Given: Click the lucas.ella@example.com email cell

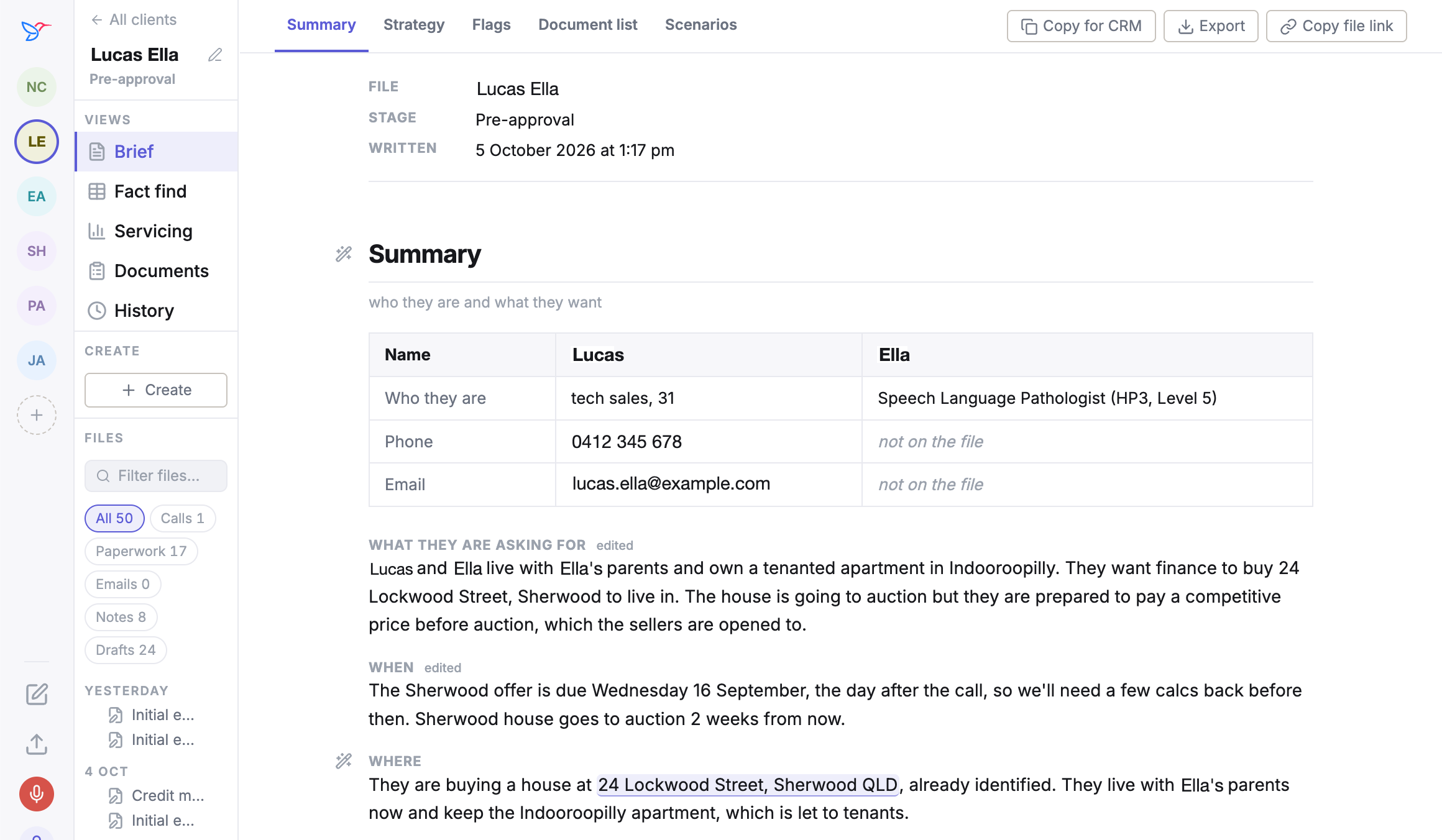Looking at the screenshot, I should coord(709,485).
